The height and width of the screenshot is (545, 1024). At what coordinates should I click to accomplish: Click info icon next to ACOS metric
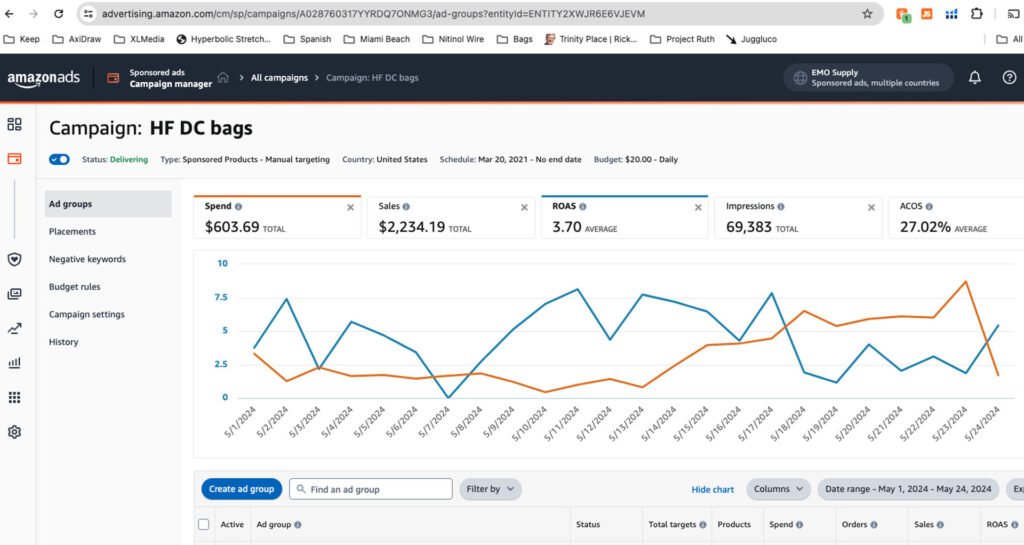[929, 206]
